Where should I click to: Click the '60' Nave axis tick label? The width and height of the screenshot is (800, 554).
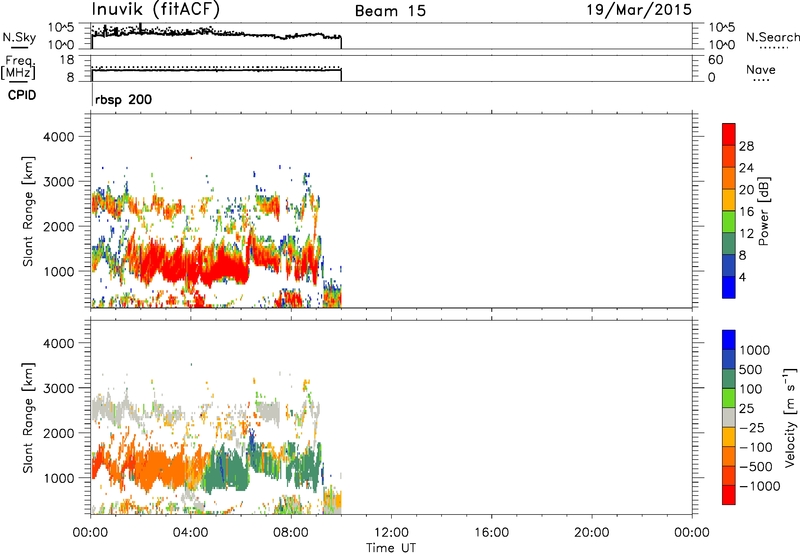(716, 60)
